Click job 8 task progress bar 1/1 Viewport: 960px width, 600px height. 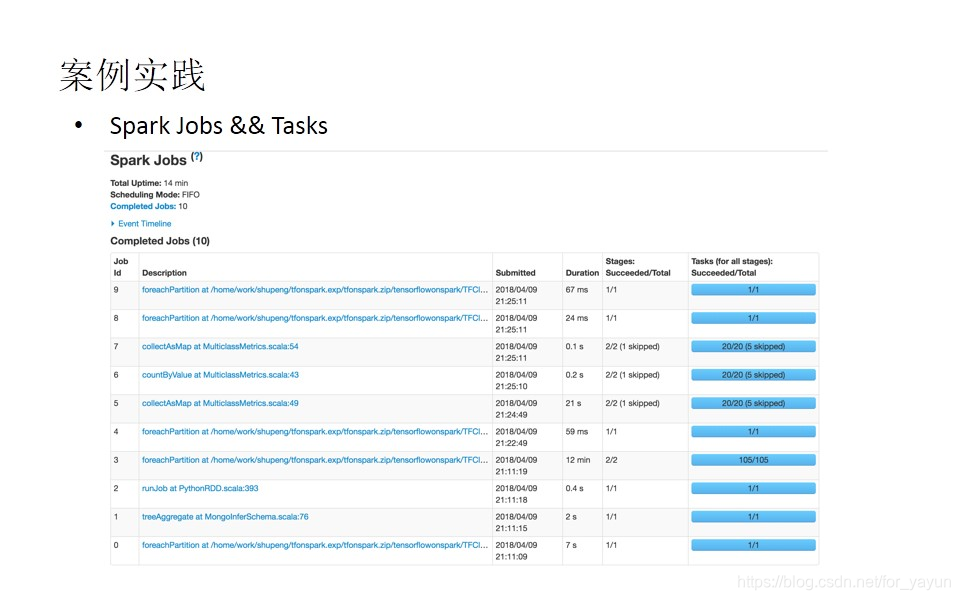tap(753, 318)
